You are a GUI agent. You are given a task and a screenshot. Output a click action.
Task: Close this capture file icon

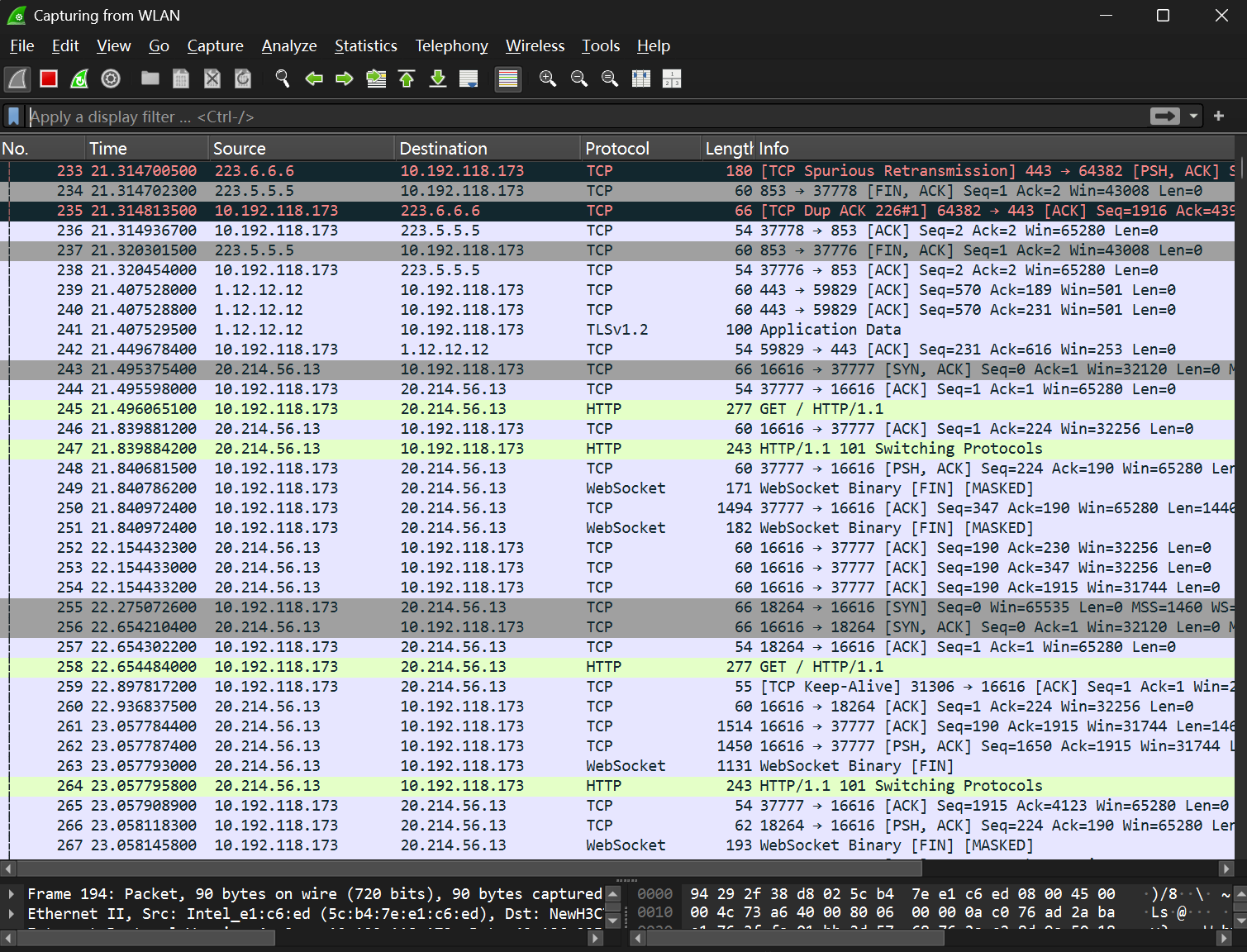pyautogui.click(x=212, y=79)
